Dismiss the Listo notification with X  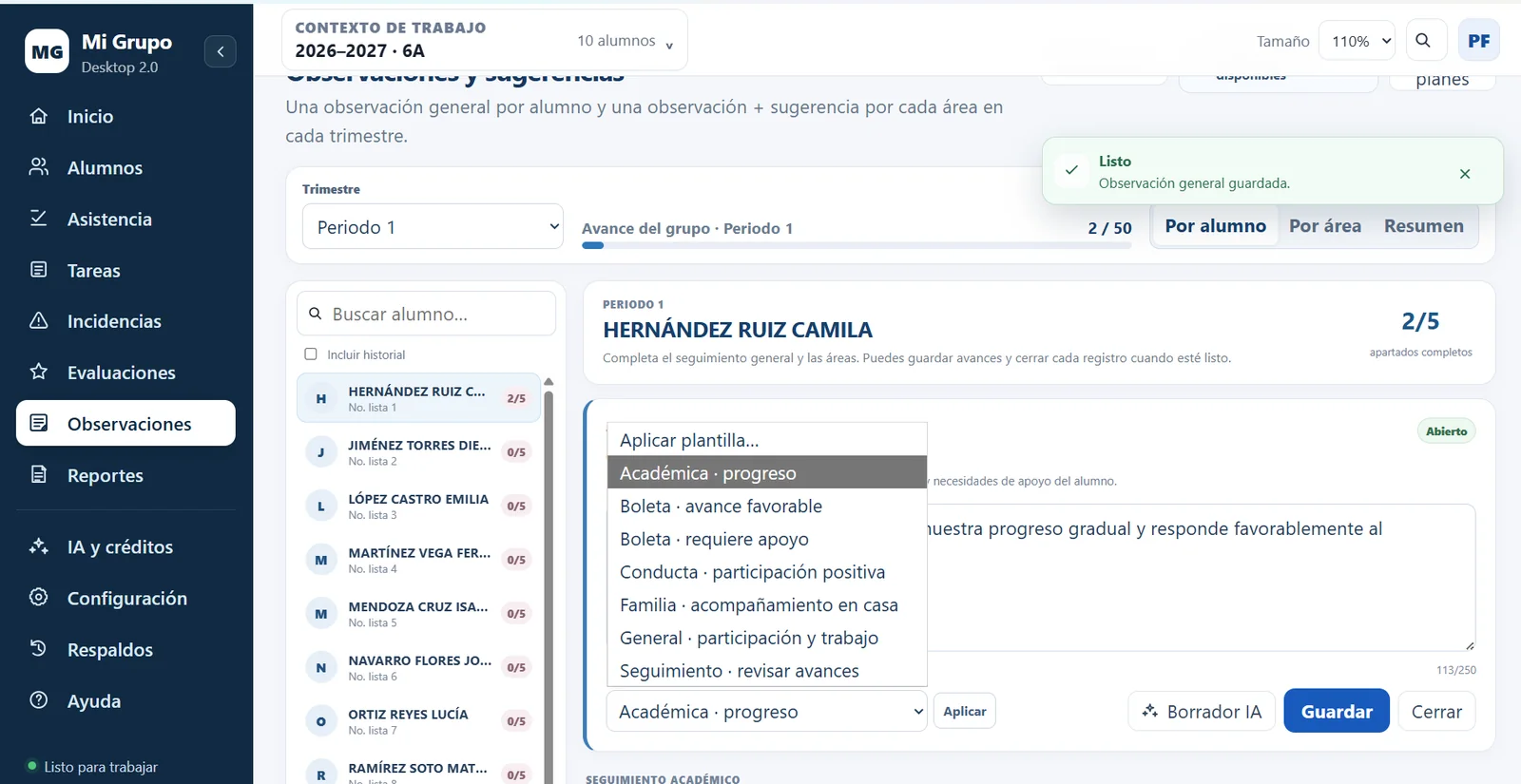1465,173
